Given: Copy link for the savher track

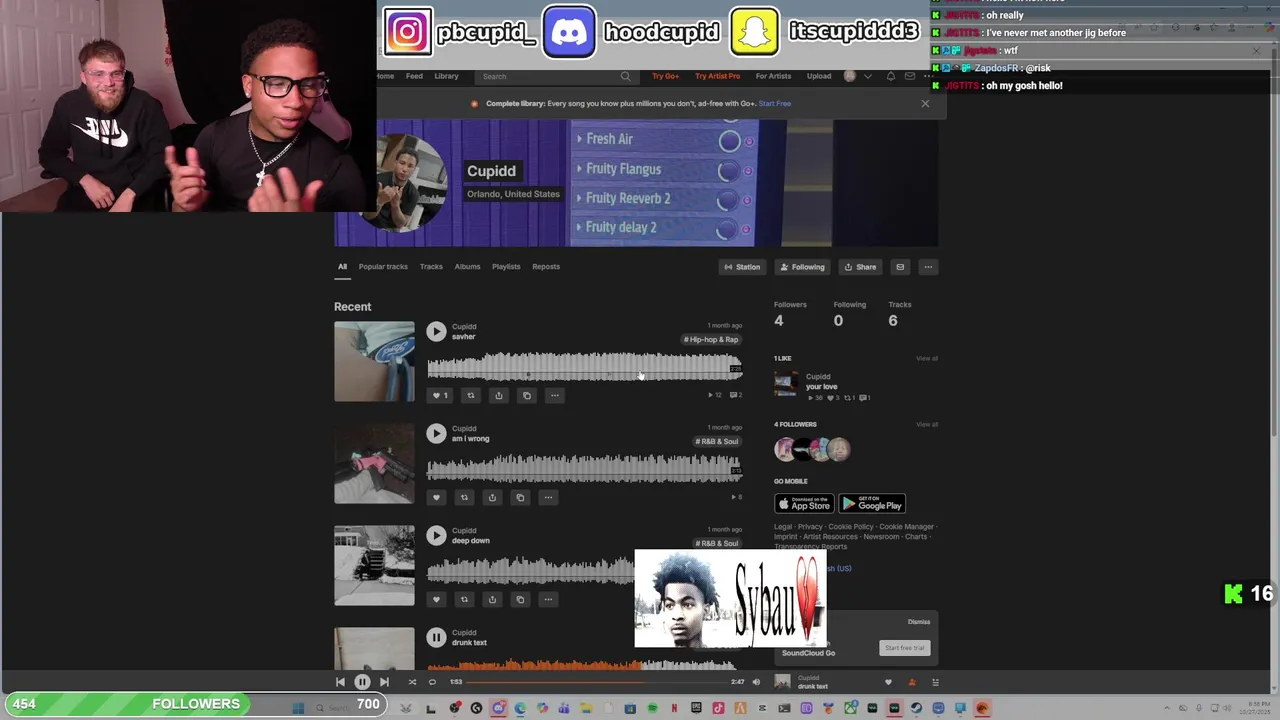Looking at the screenshot, I should [527, 395].
